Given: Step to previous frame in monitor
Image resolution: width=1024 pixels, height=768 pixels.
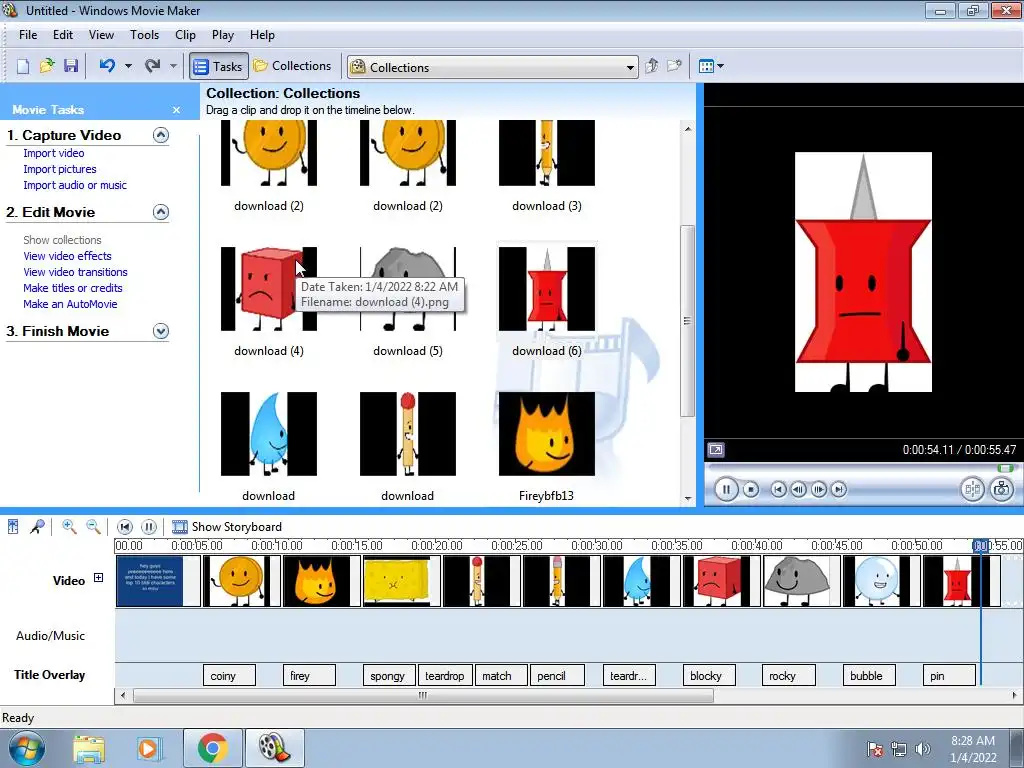Looking at the screenshot, I should coord(798,489).
